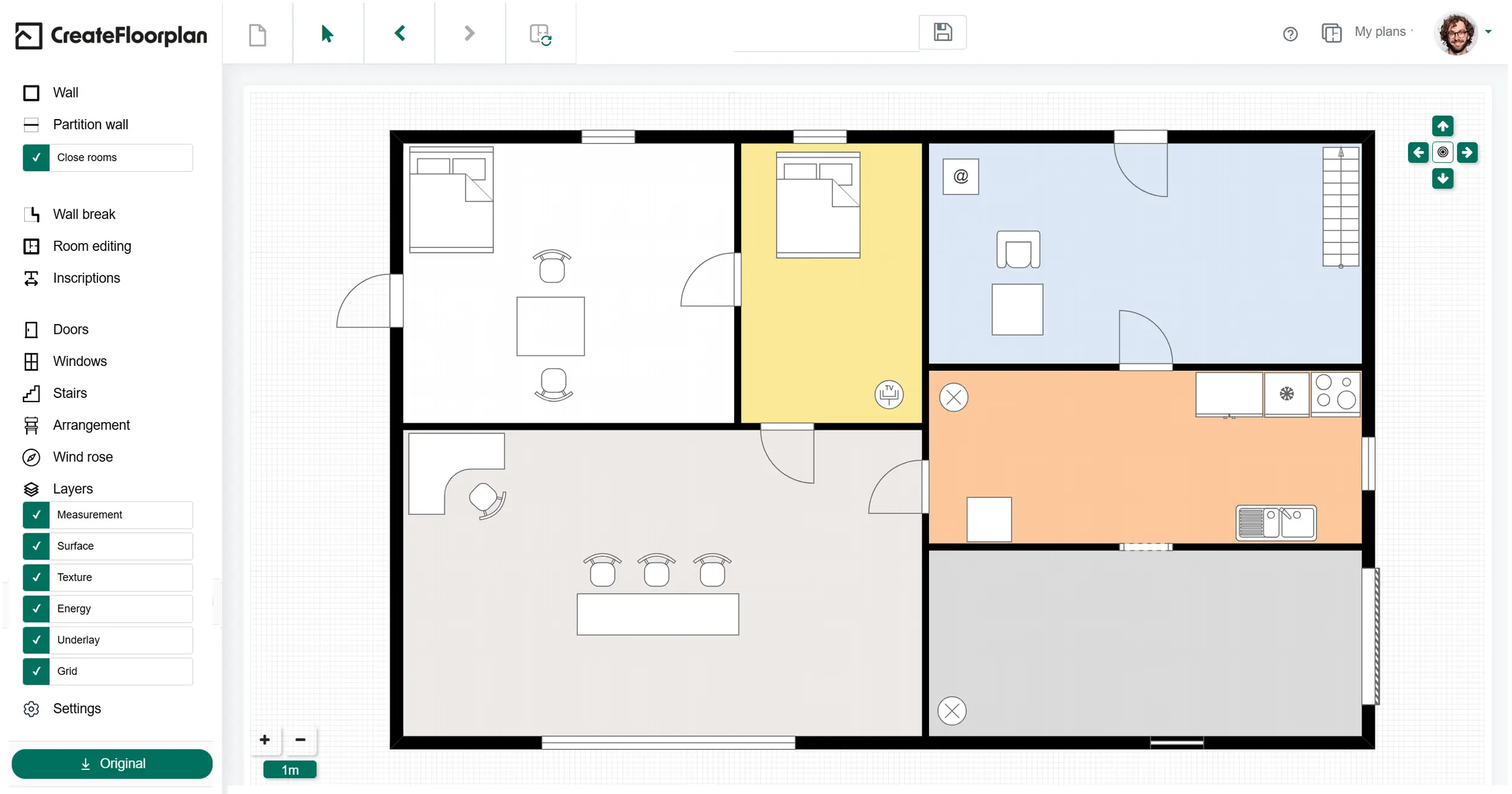
Task: Pan the canvas up with the arrow
Action: pyautogui.click(x=1442, y=126)
